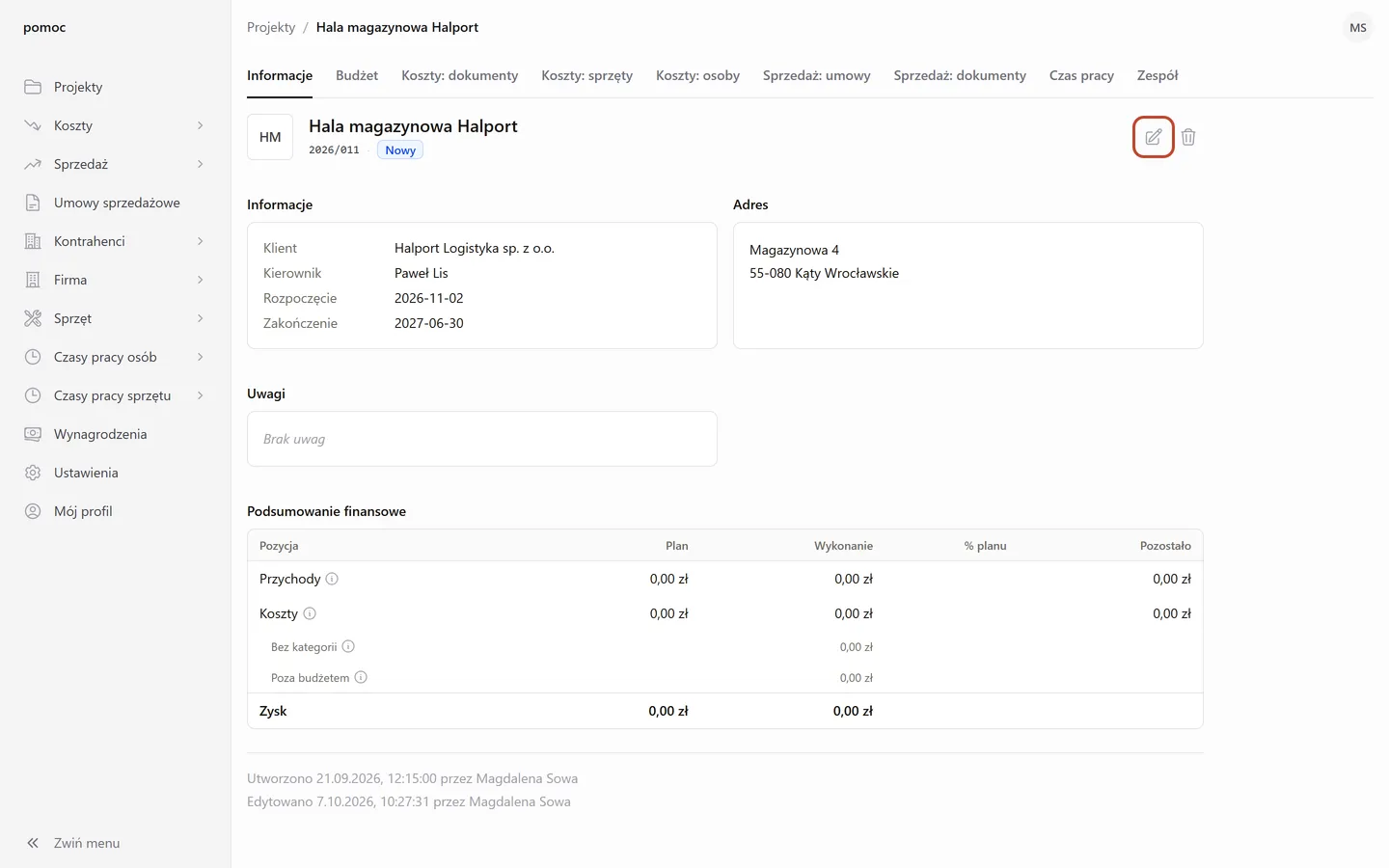Click the Brak uwag notes box

[482, 439]
